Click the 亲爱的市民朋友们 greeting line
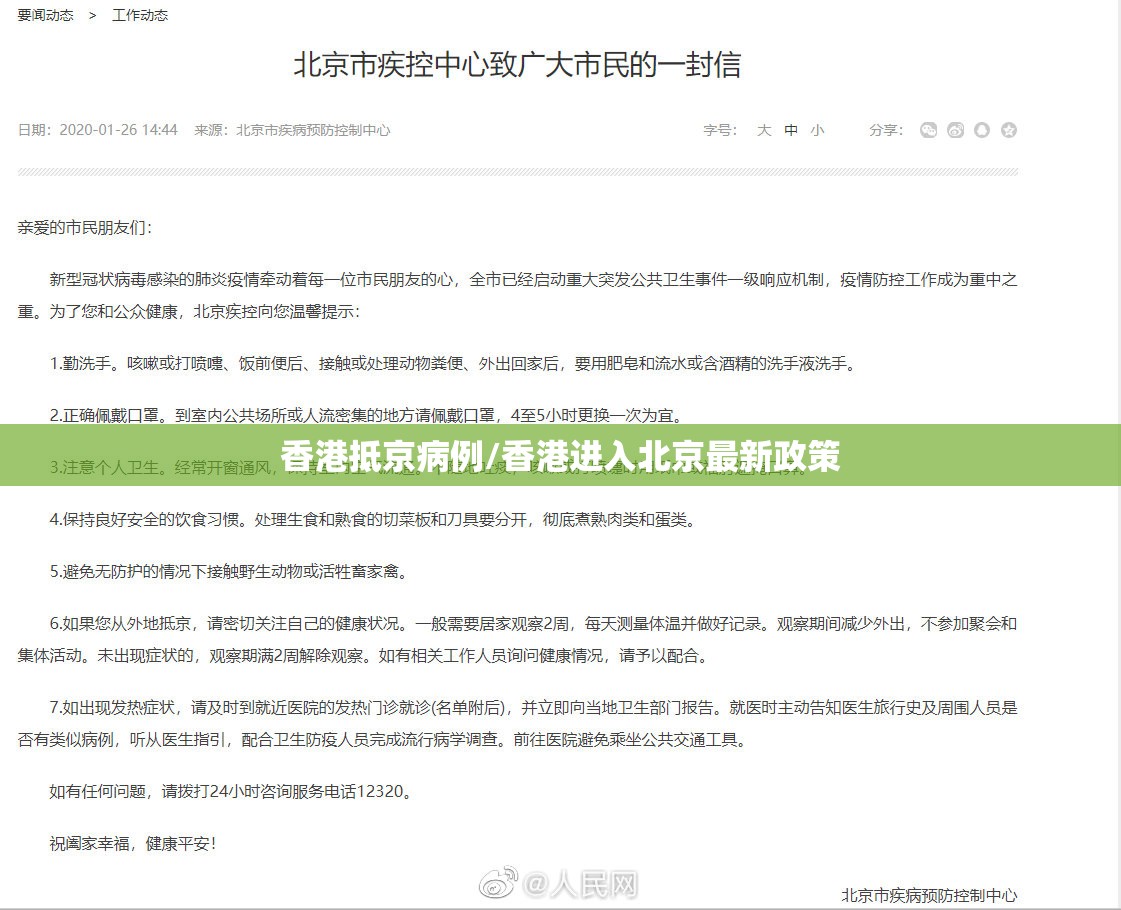1121x910 pixels. 85,228
